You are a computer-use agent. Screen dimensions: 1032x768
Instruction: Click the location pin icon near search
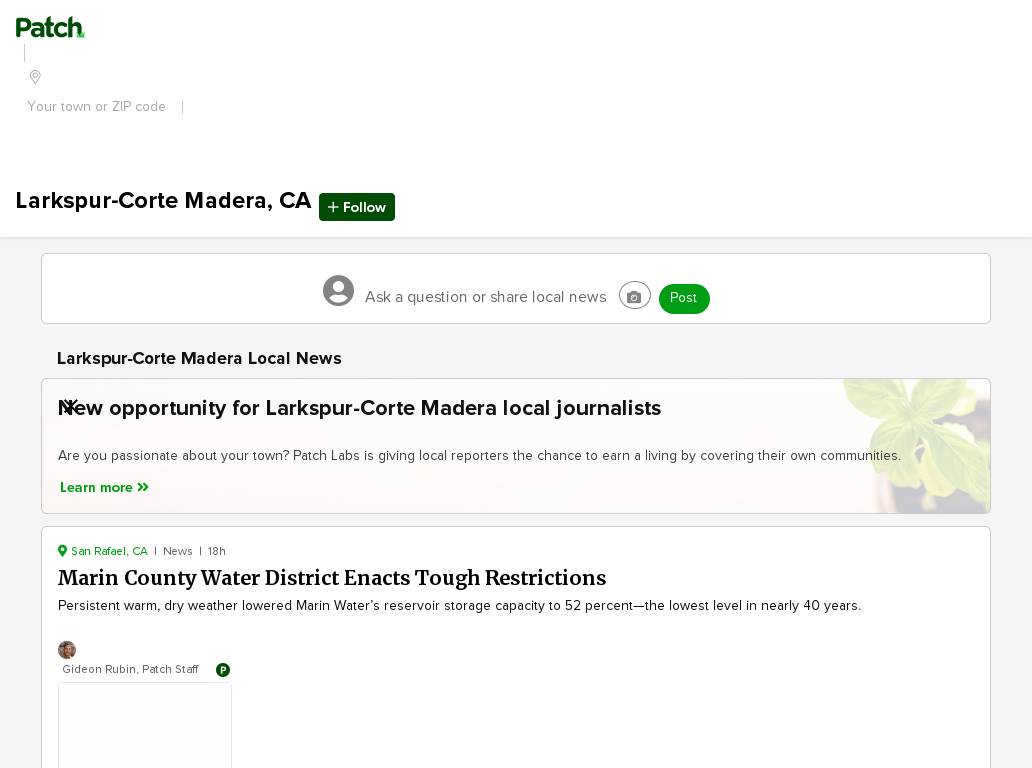coord(36,77)
